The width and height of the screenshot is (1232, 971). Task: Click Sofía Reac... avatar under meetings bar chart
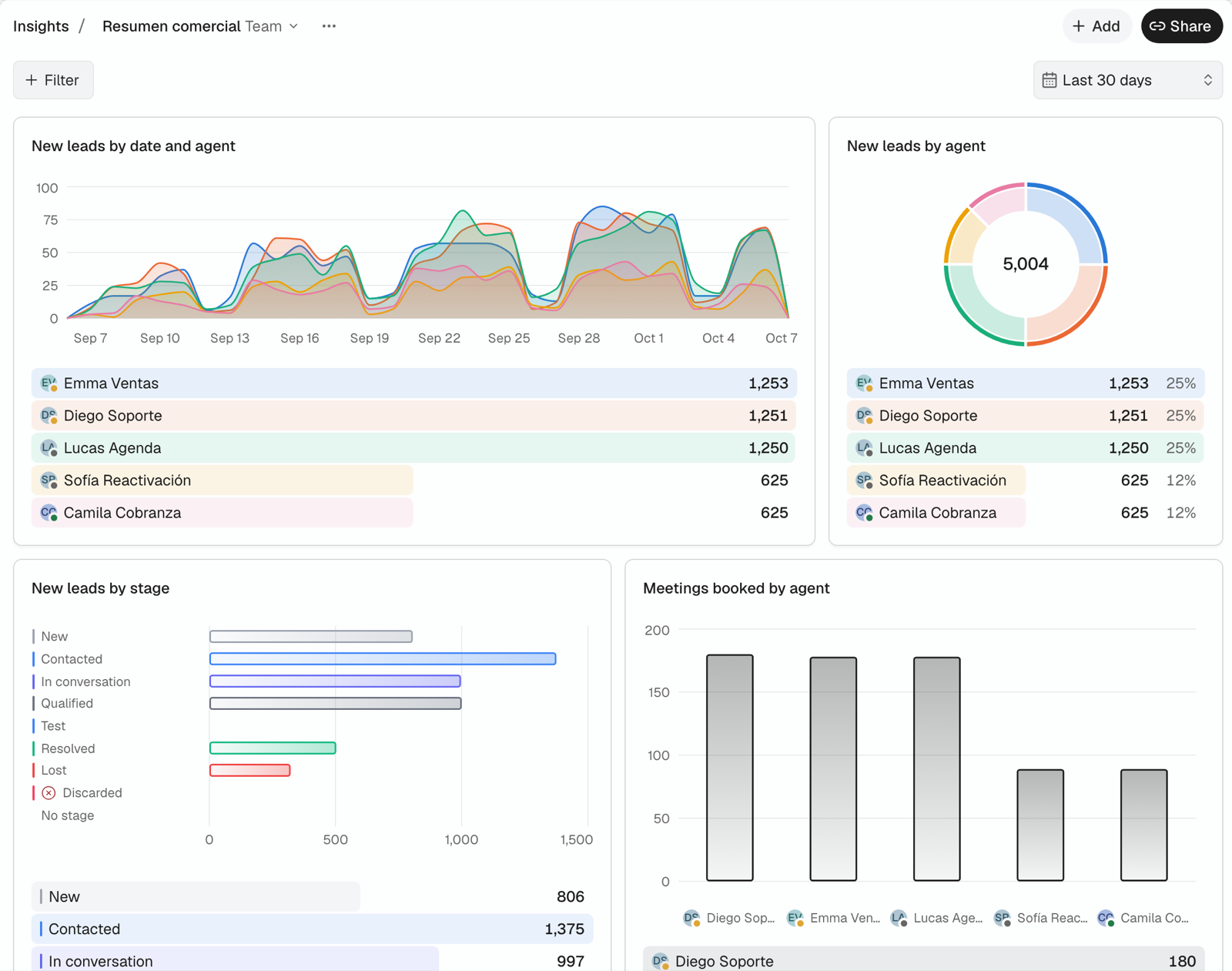tap(1002, 918)
